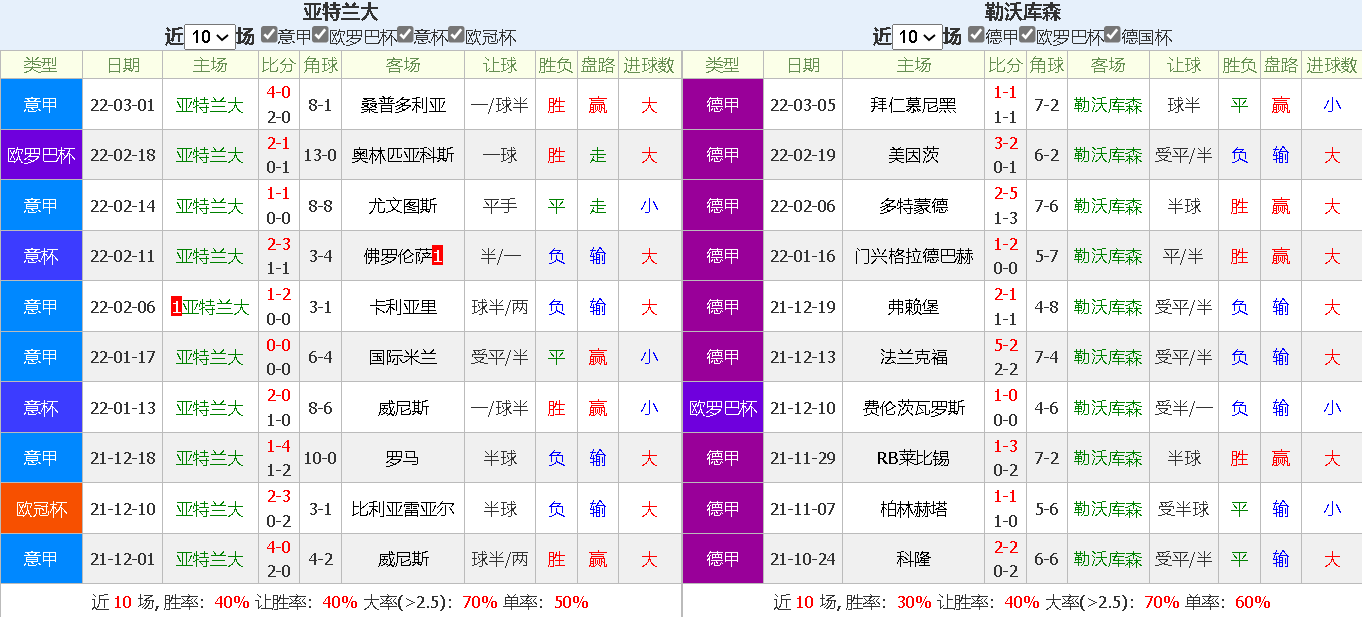Image resolution: width=1362 pixels, height=617 pixels.
Task: Click 美因茨 home team name
Action: [x=914, y=155]
